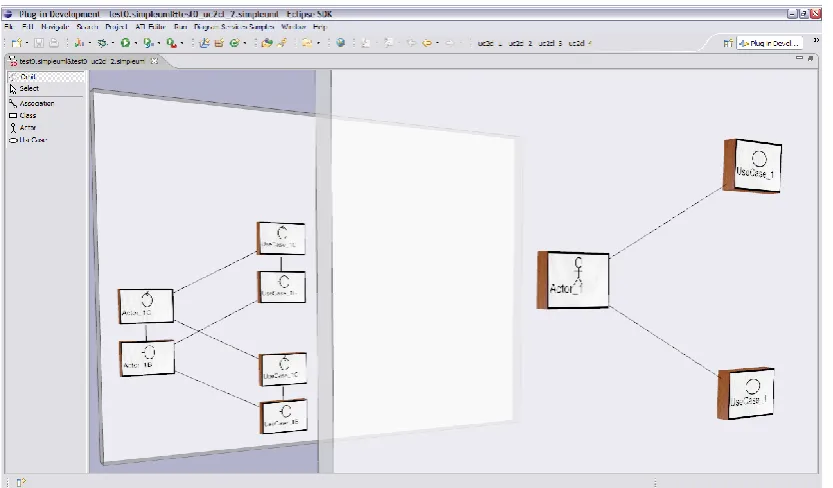The image size is (833, 488).
Task: Click the lower-right UseCase_1 3D node
Action: click(x=746, y=393)
